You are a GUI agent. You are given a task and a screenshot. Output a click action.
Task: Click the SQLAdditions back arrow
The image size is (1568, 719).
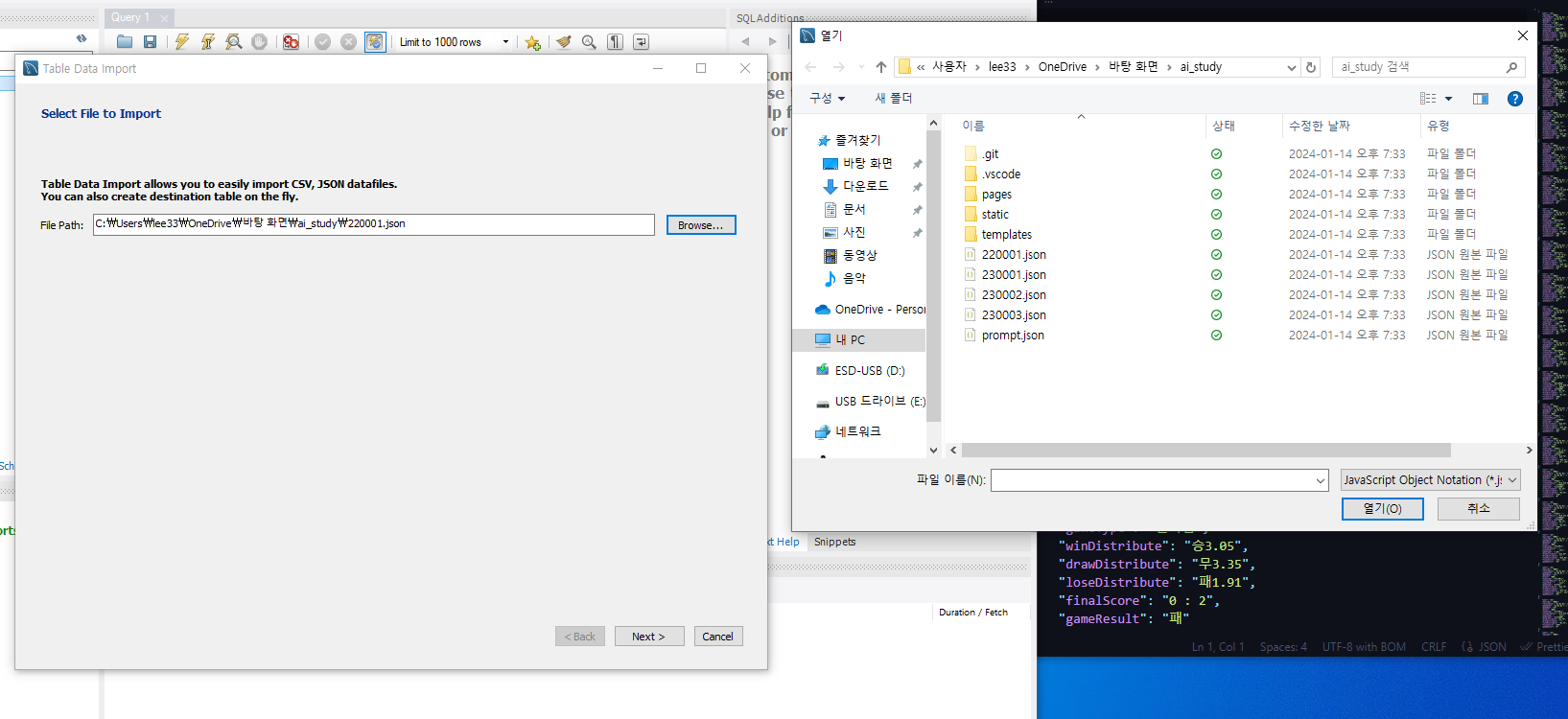[x=745, y=41]
